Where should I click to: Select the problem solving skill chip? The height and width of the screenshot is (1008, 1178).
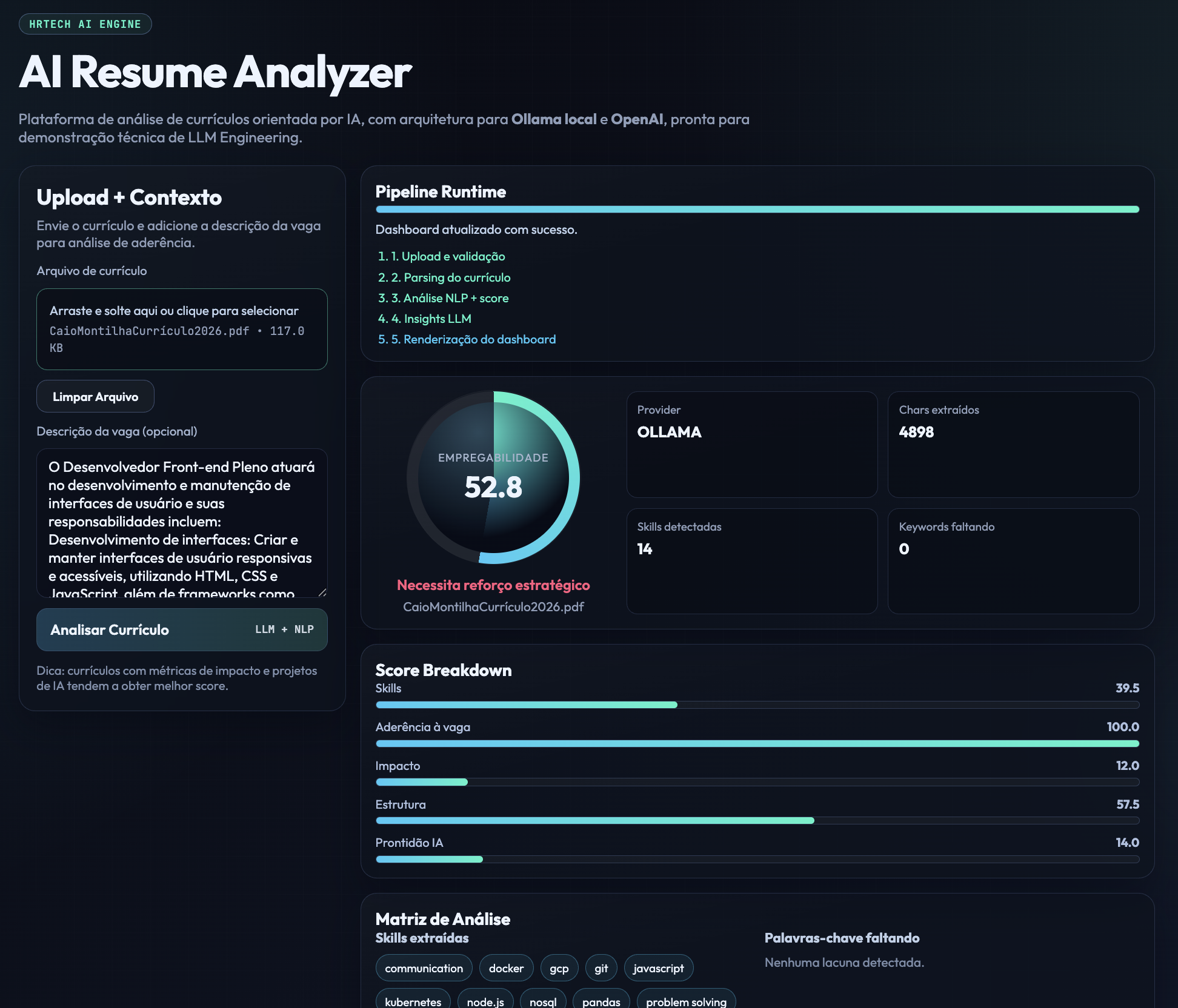(x=685, y=1001)
